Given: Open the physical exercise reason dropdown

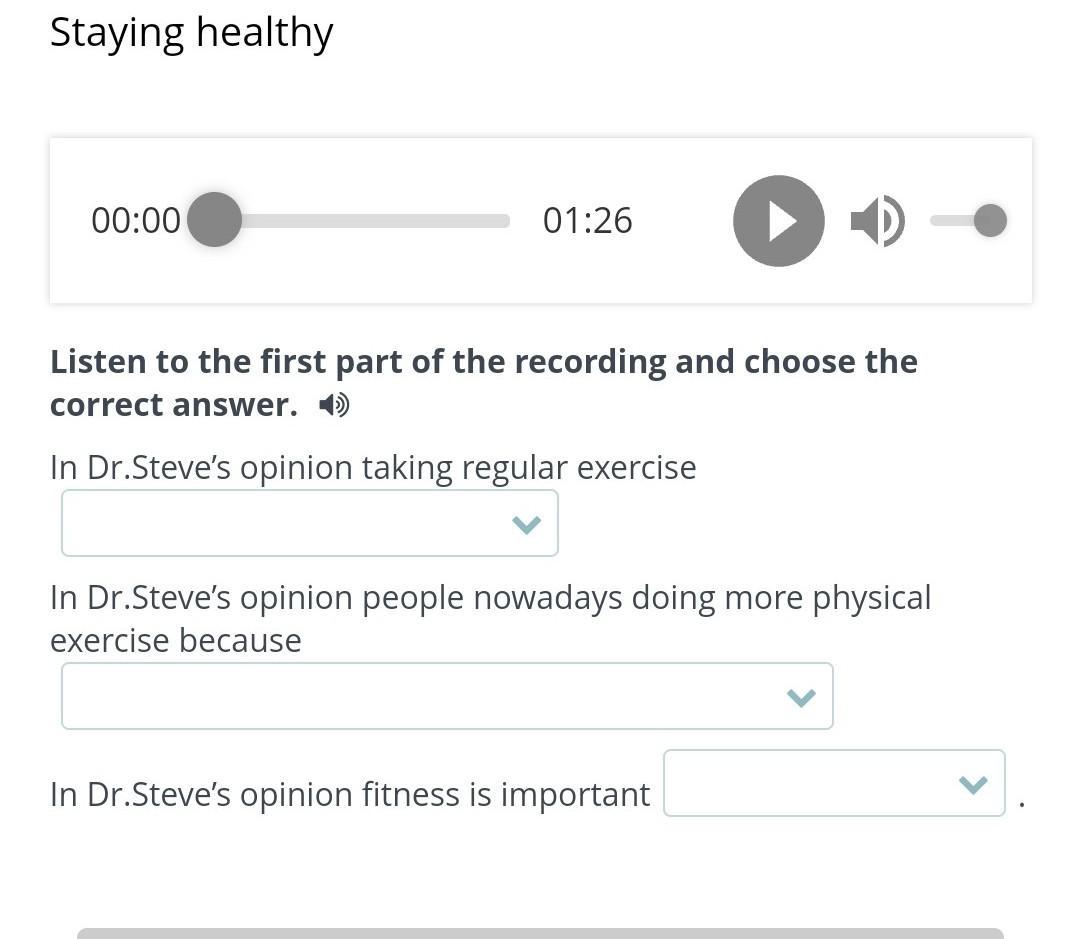Looking at the screenshot, I should coord(447,696).
